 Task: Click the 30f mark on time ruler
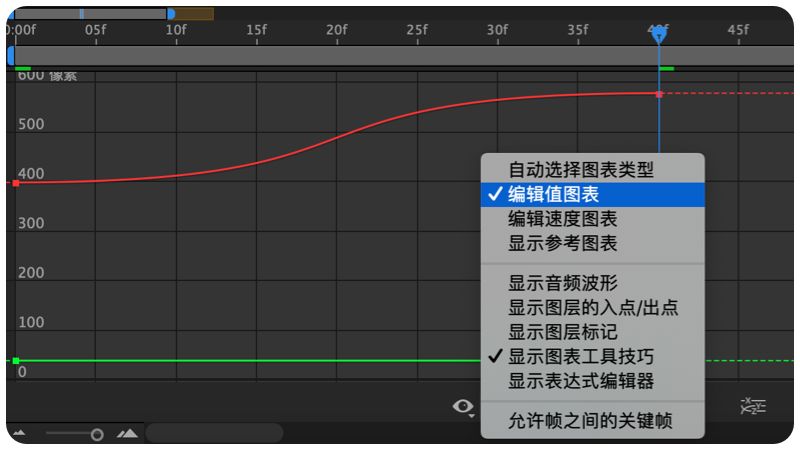(497, 30)
